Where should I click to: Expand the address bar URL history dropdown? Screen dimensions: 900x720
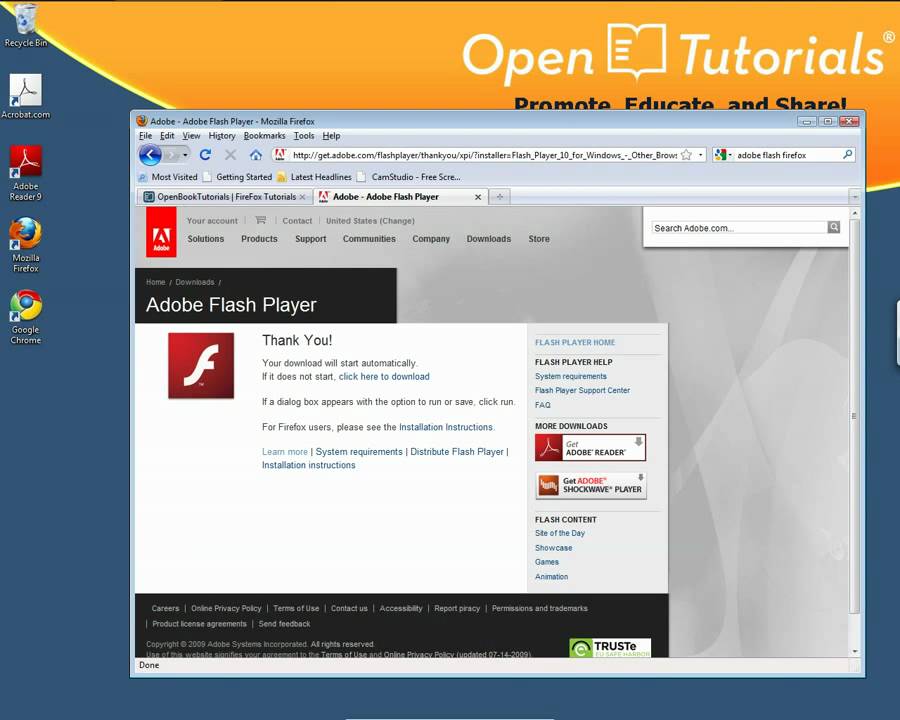pos(700,155)
